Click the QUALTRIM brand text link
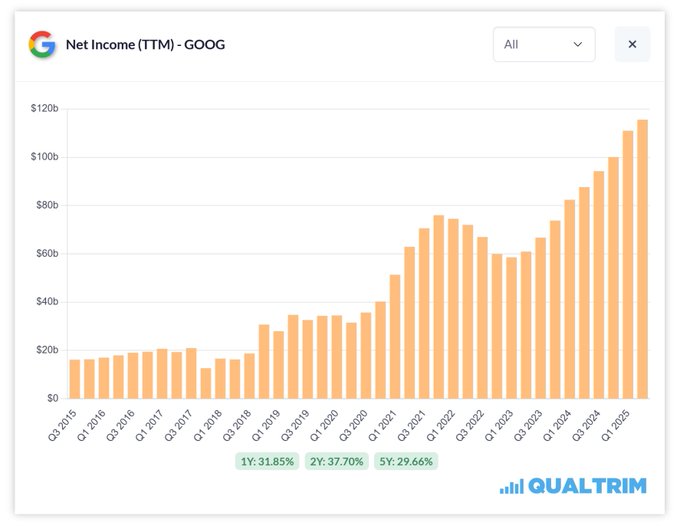Viewport: 680px width, 526px height. pyautogui.click(x=587, y=486)
